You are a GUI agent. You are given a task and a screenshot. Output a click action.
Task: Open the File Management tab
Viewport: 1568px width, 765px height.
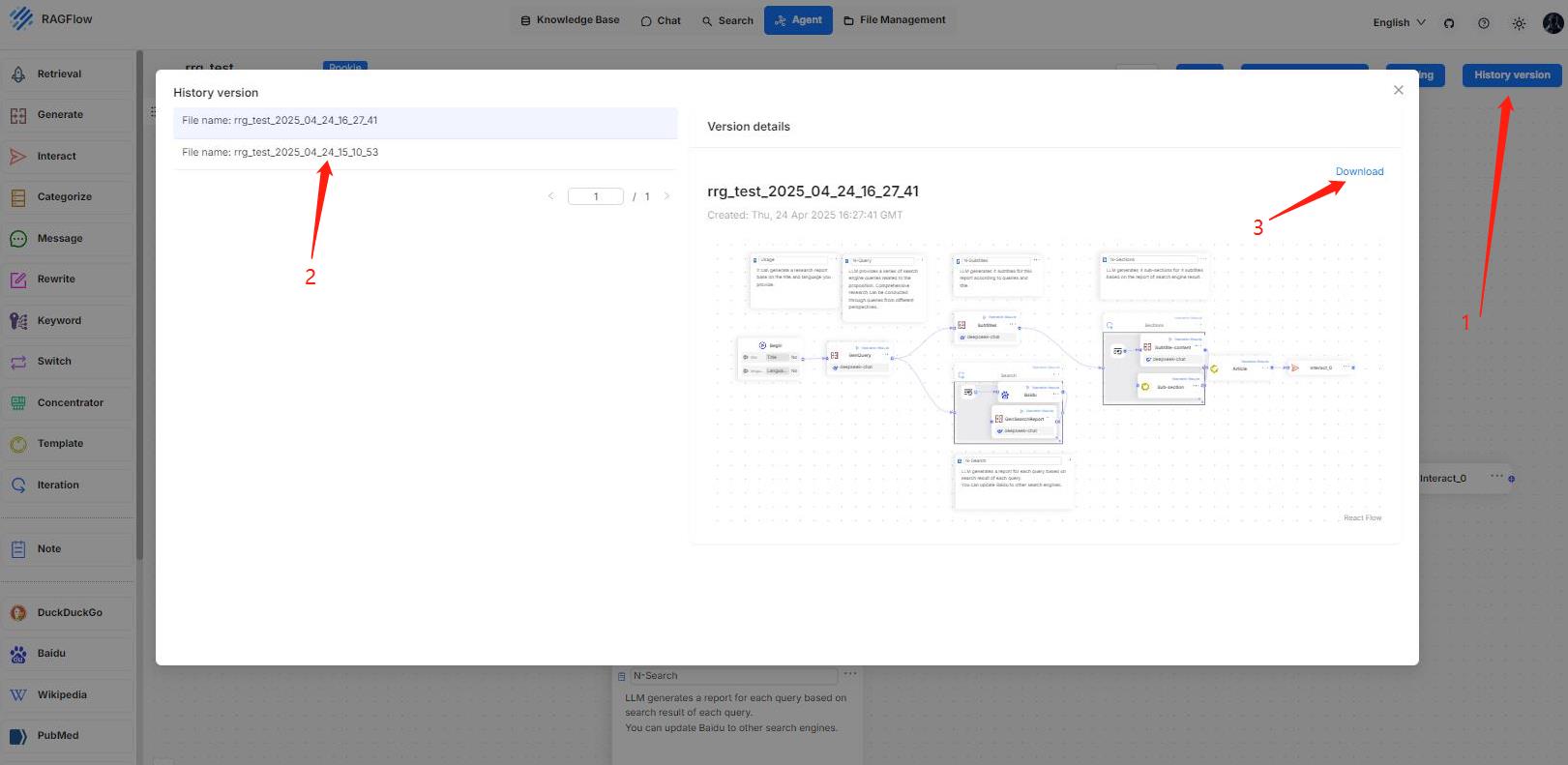[x=894, y=20]
